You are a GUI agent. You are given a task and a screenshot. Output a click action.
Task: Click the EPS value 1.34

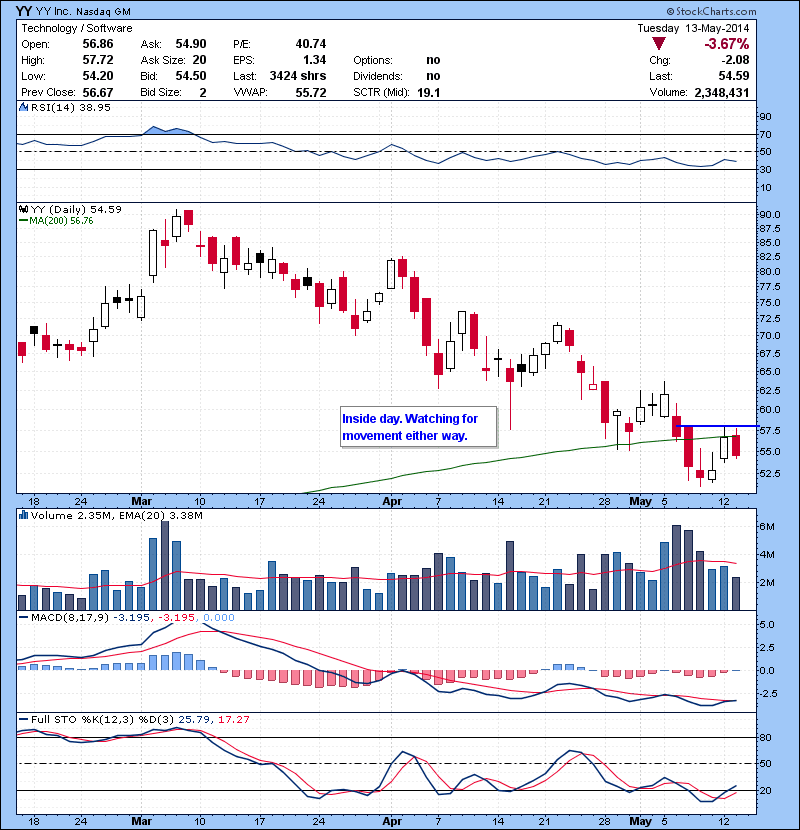pyautogui.click(x=314, y=60)
